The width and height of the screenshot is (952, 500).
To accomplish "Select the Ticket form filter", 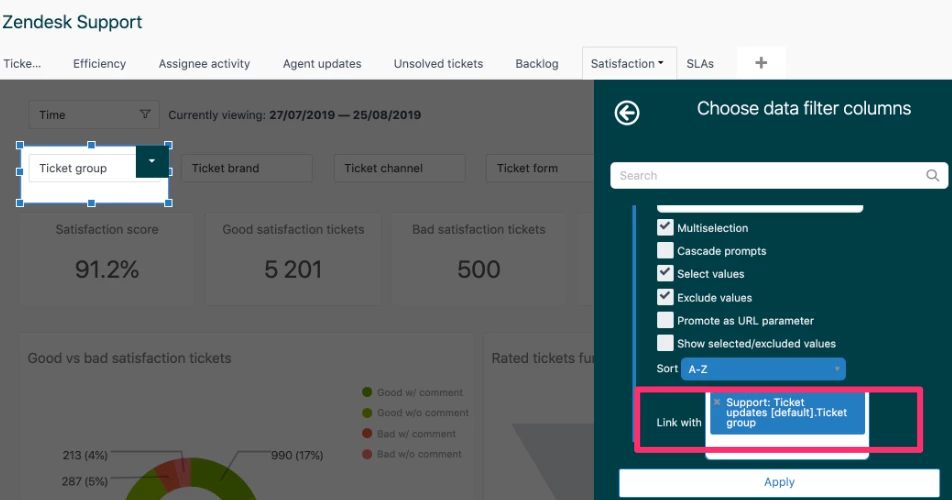I will point(540,168).
